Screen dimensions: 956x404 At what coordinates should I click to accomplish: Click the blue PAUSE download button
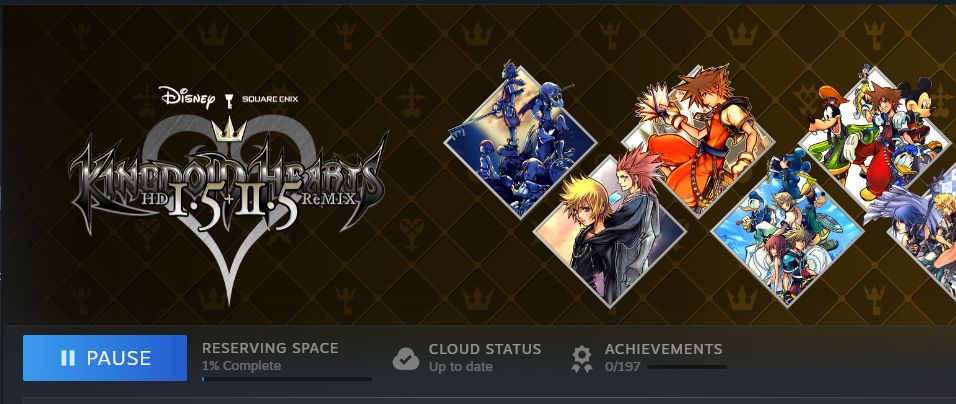tap(105, 358)
